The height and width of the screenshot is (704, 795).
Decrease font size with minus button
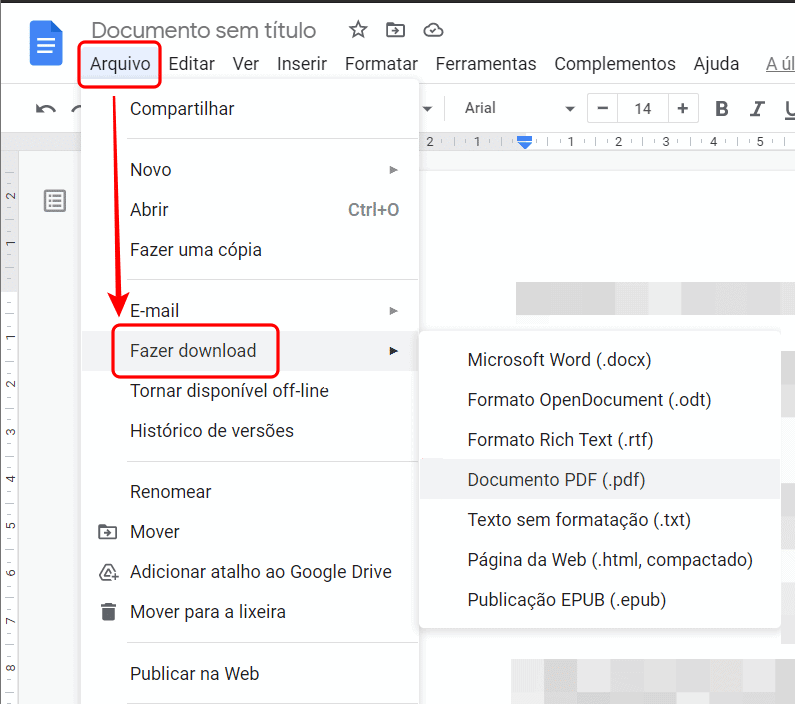pos(602,108)
